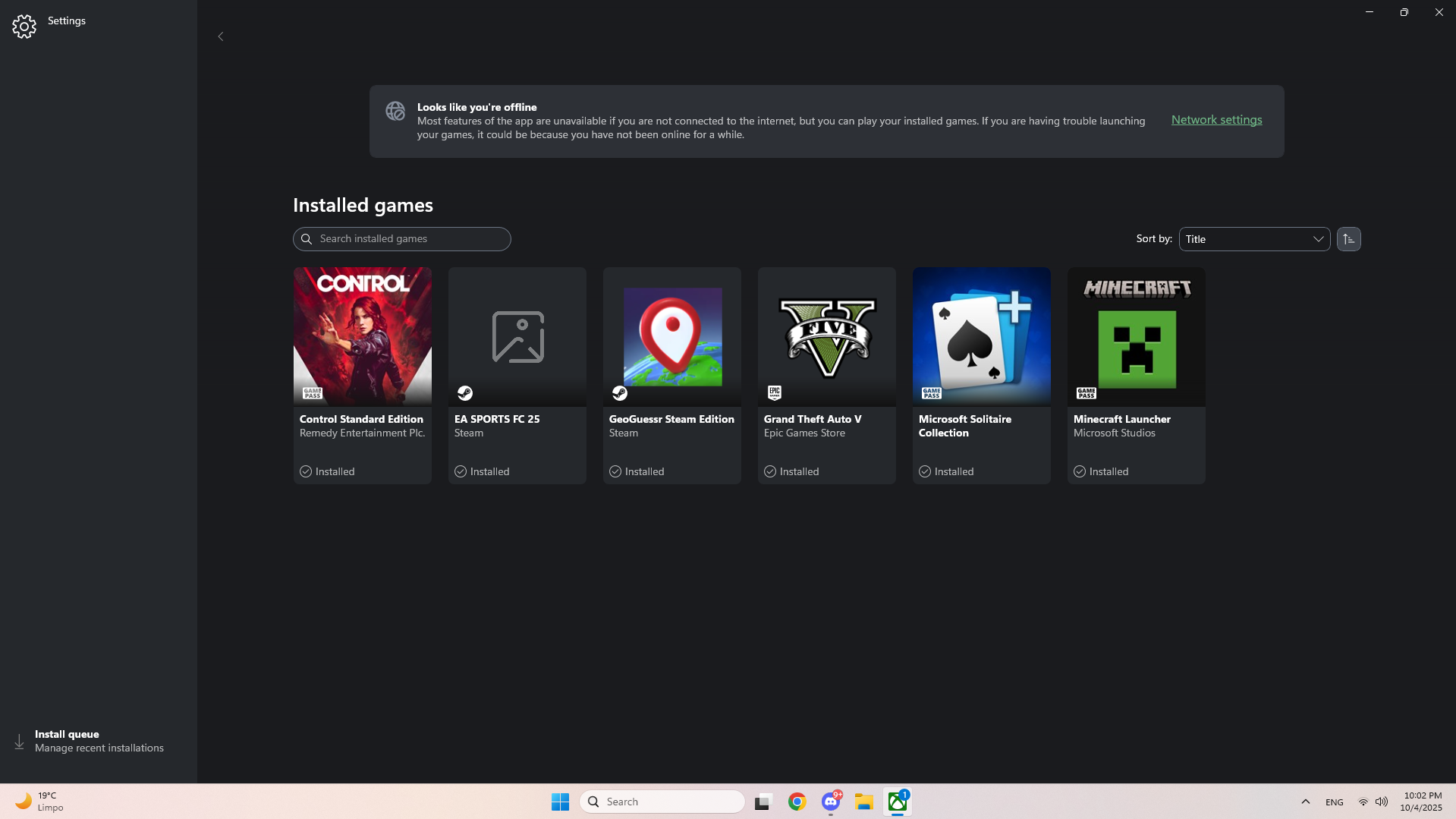The height and width of the screenshot is (819, 1456).
Task: Restore down the Xbox app window
Action: [1404, 12]
